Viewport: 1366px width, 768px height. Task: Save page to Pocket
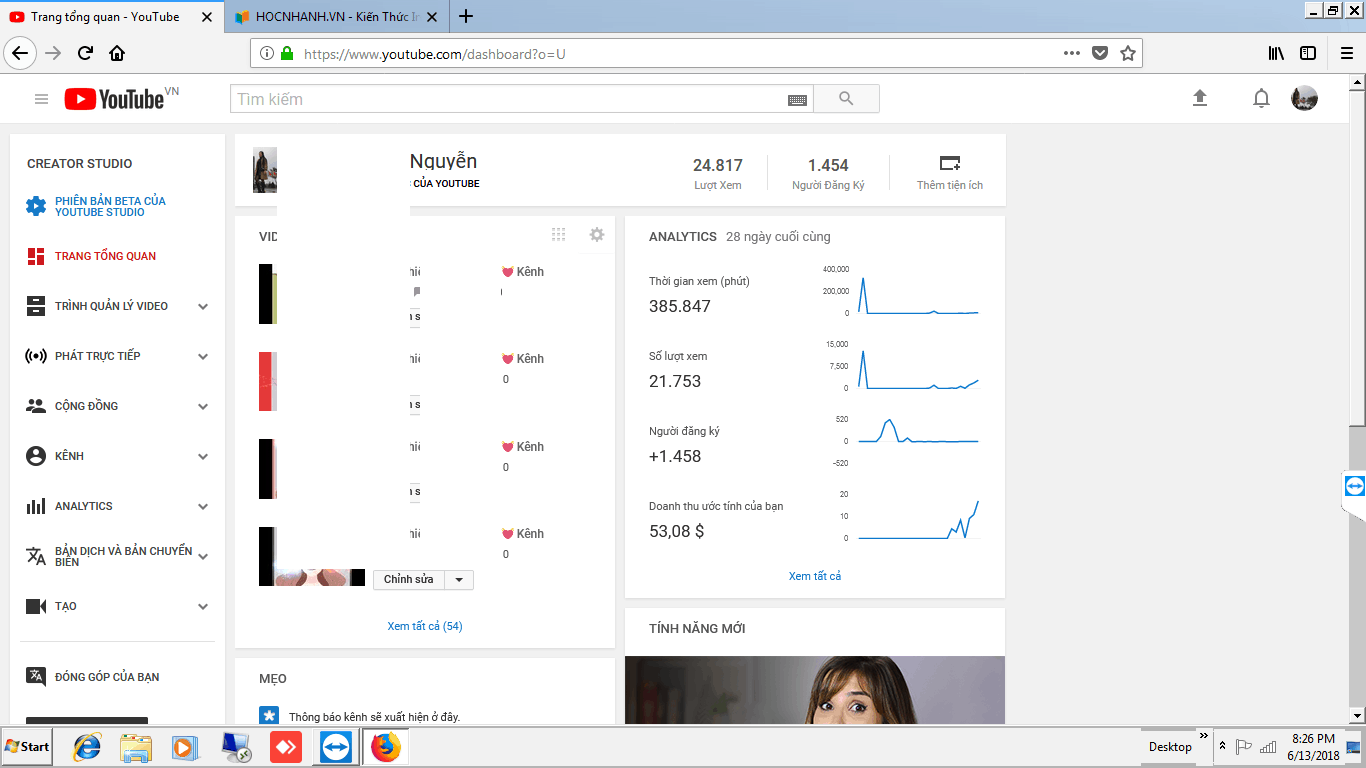point(1100,53)
